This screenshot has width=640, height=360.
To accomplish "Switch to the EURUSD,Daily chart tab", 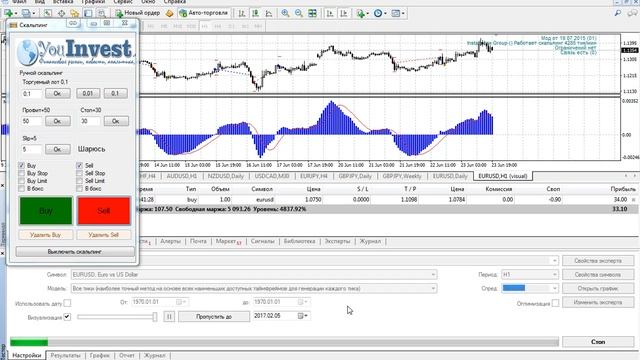I will click(x=450, y=176).
